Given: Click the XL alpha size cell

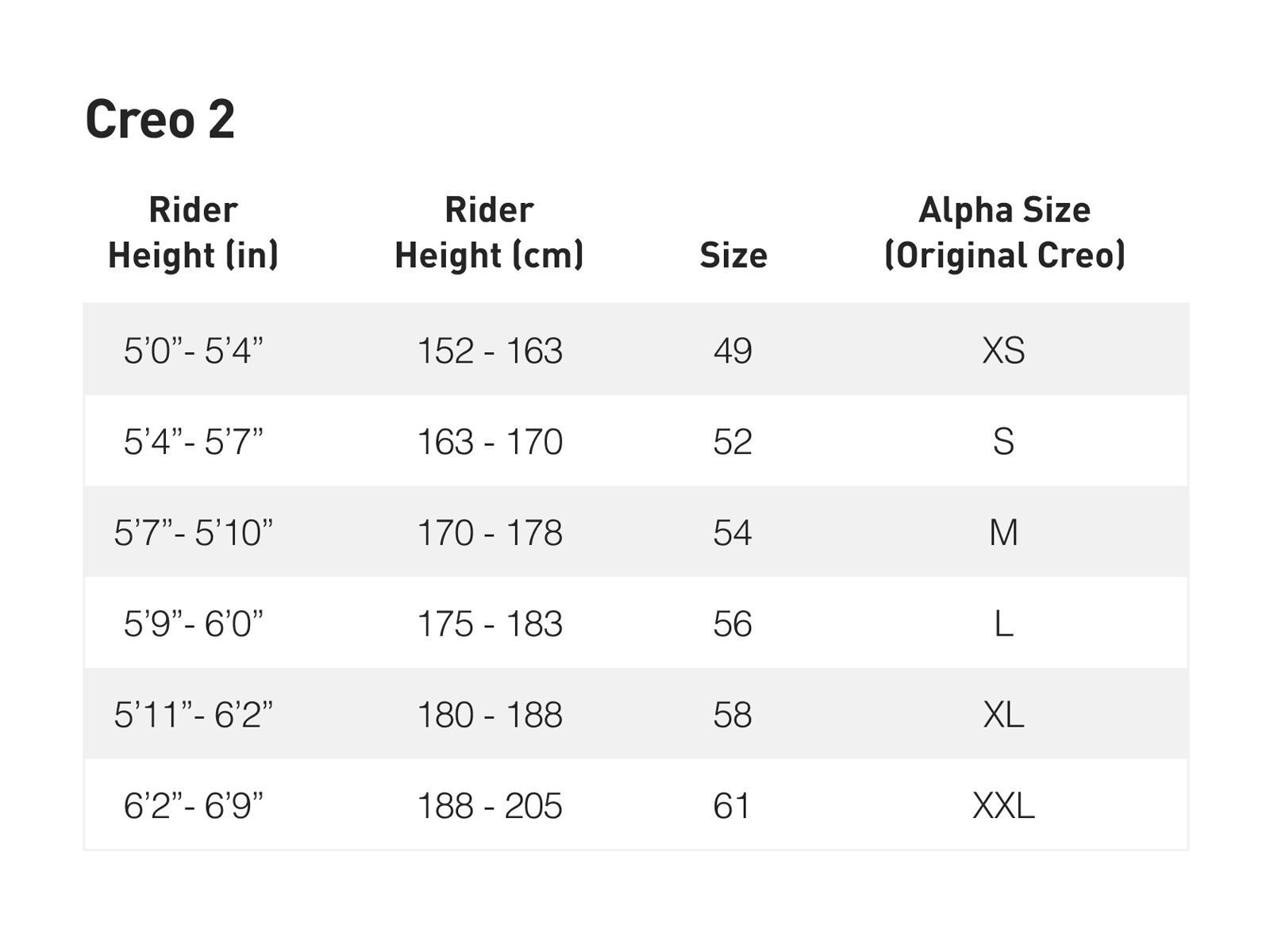Looking at the screenshot, I should [x=1003, y=715].
